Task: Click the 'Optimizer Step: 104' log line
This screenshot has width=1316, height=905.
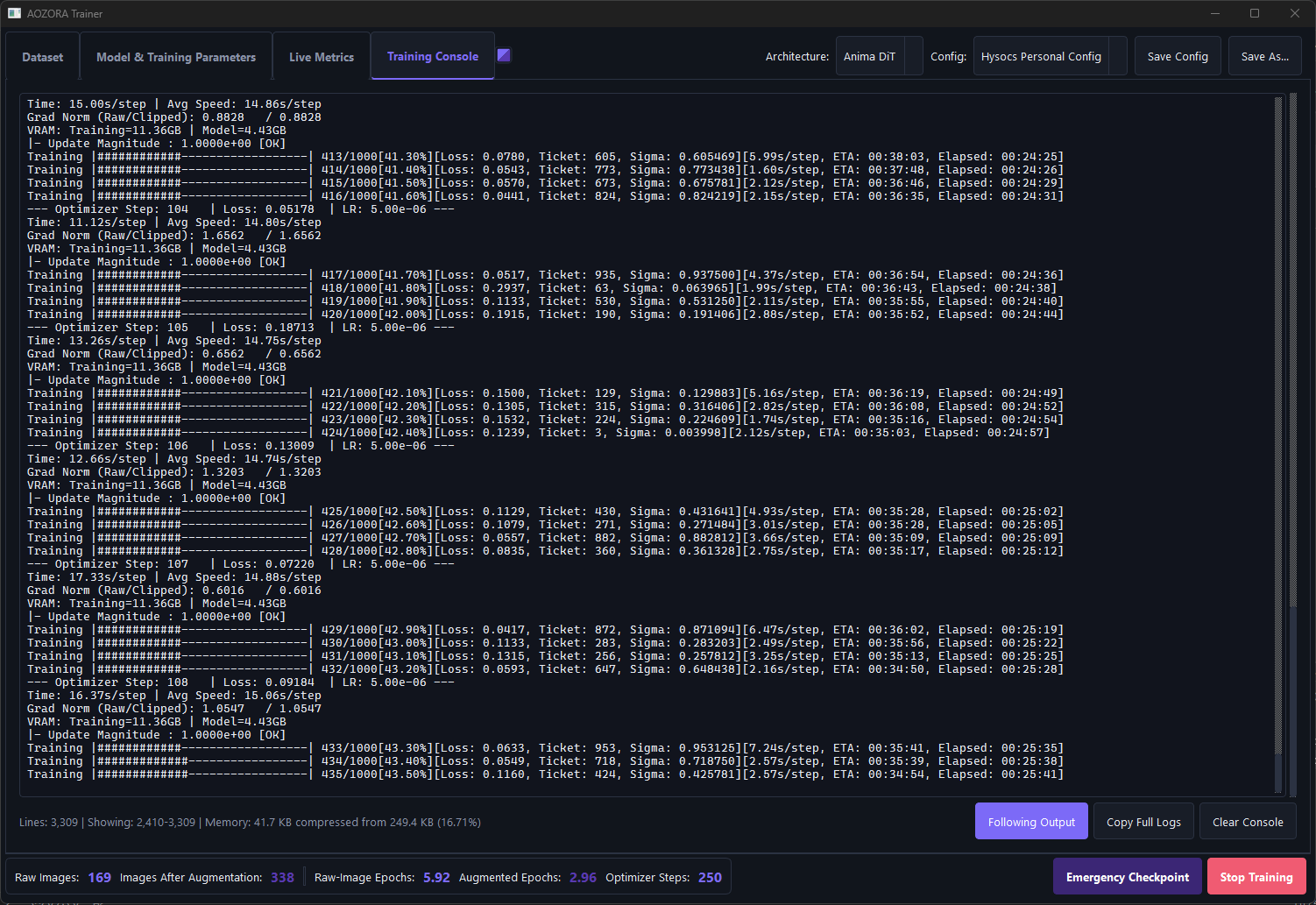Action: click(240, 209)
